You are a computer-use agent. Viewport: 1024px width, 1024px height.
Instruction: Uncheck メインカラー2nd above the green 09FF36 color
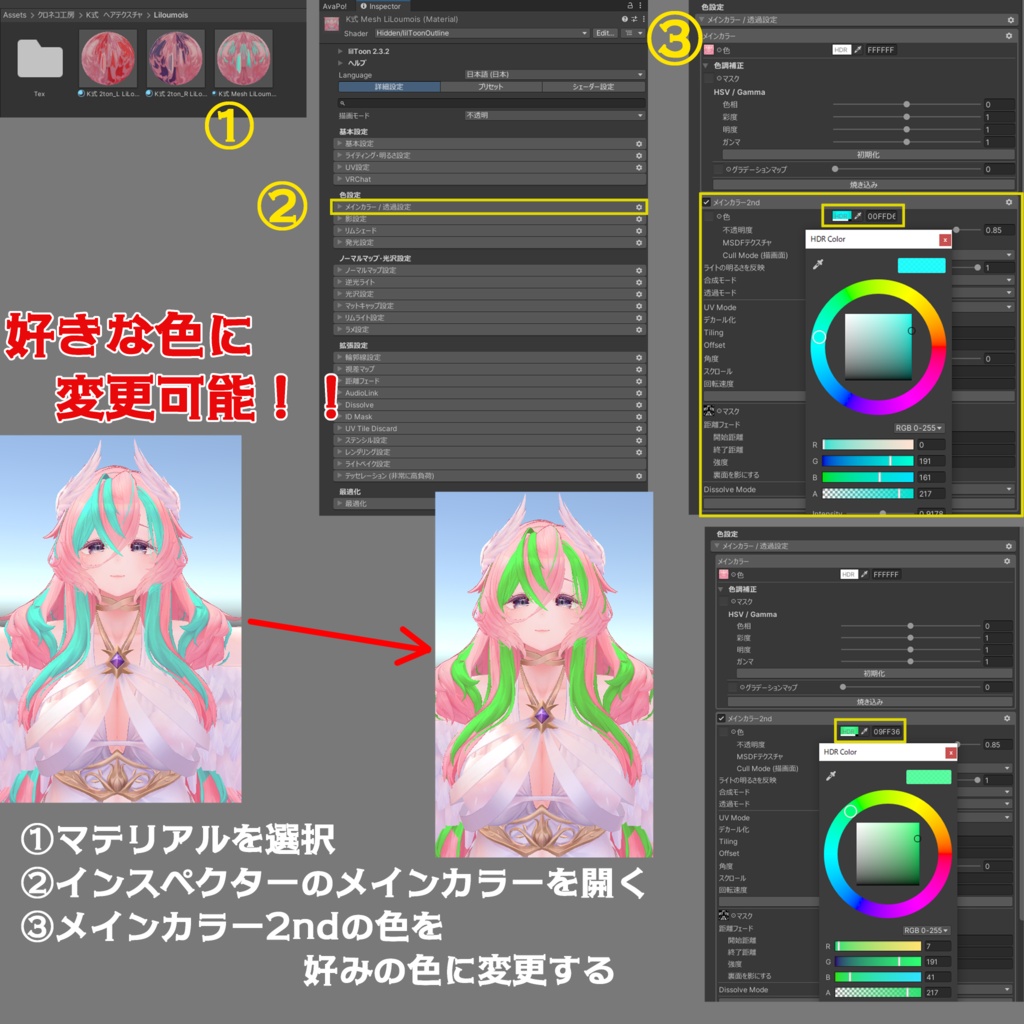(x=721, y=718)
